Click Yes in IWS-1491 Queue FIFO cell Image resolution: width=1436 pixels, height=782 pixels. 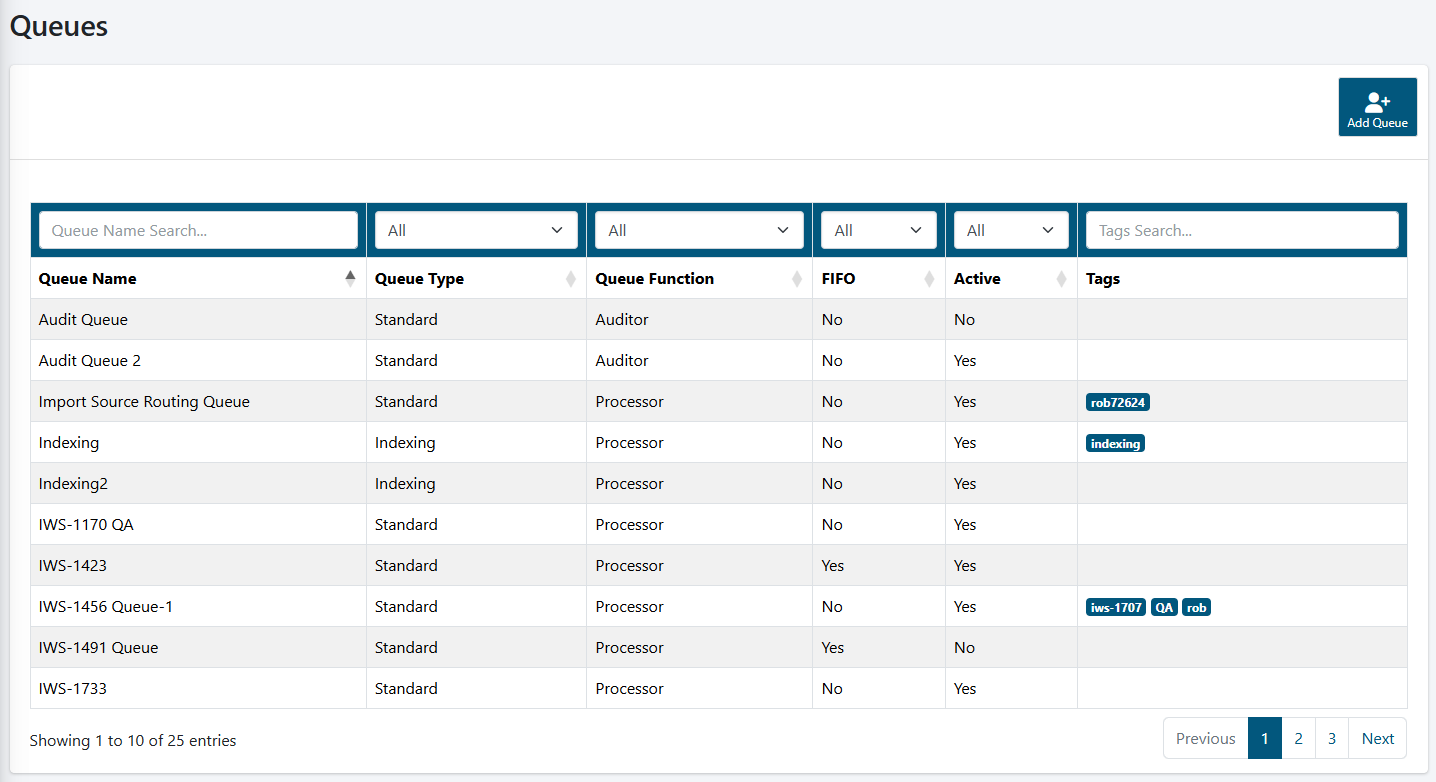click(x=833, y=647)
